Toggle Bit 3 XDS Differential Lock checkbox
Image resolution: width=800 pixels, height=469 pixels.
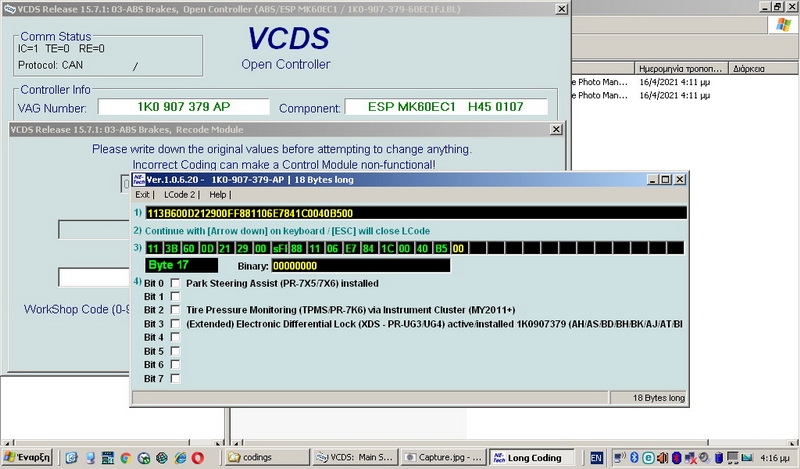[175, 324]
